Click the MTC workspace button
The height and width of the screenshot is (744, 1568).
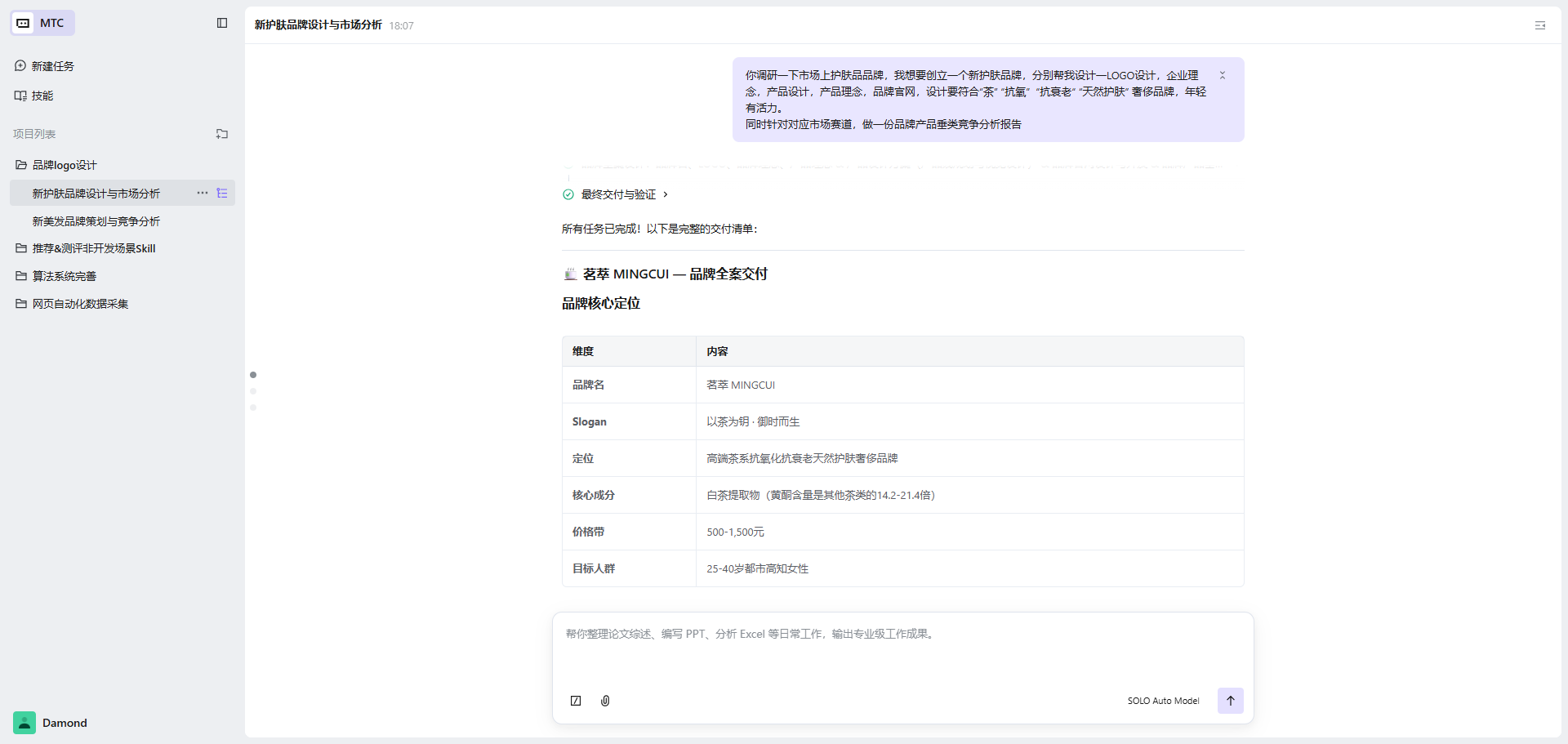[42, 23]
